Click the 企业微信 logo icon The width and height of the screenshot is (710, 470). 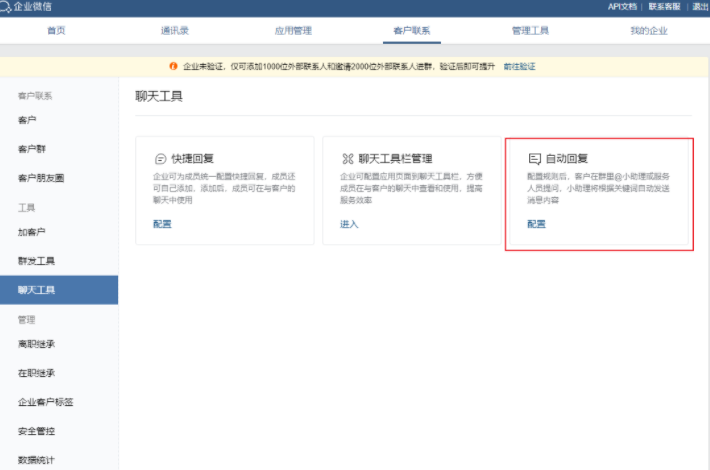[x=8, y=7]
